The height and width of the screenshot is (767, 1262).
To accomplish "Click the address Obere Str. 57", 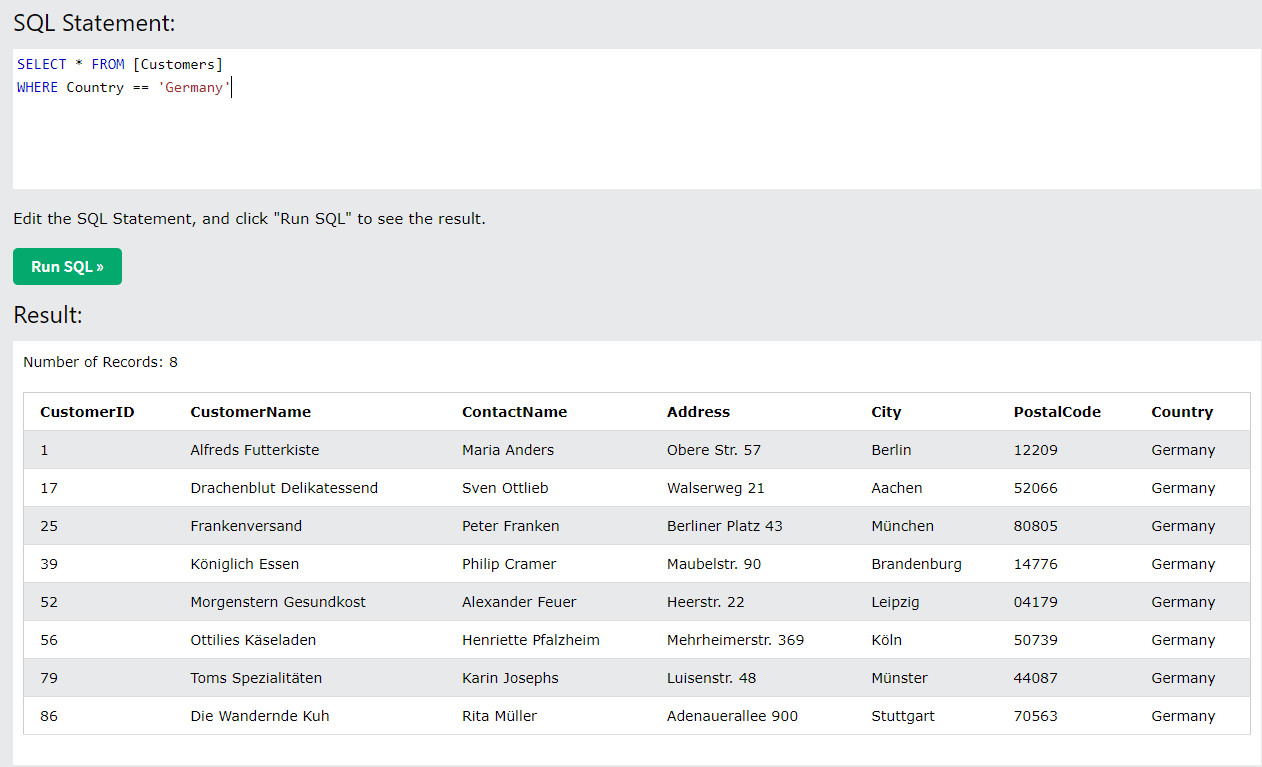I will pyautogui.click(x=714, y=450).
